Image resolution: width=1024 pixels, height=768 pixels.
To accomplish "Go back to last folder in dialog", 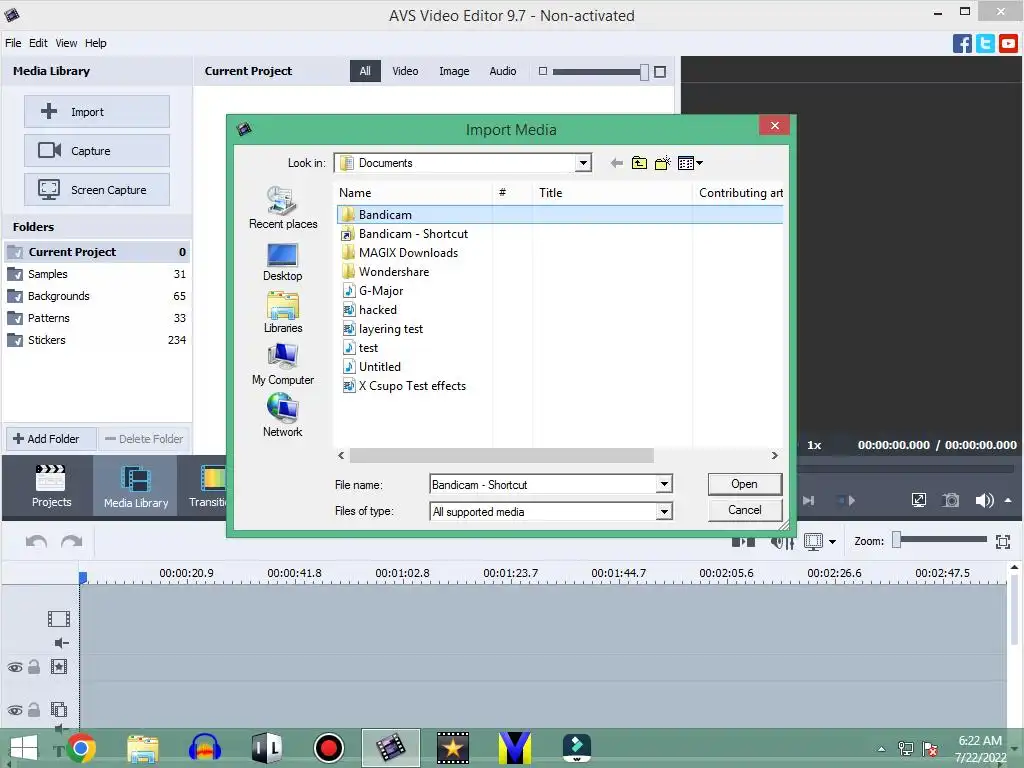I will 616,163.
